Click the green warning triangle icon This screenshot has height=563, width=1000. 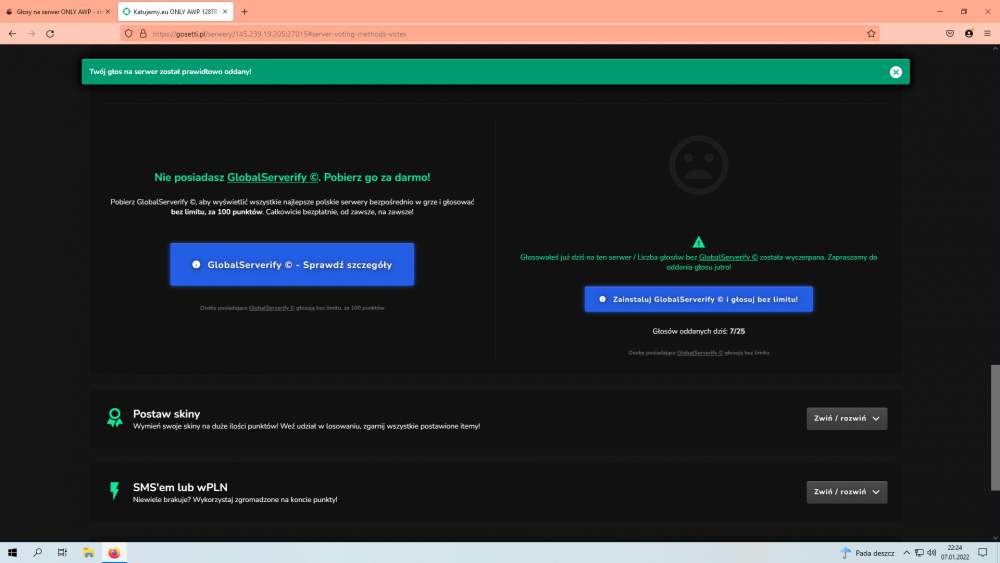(698, 242)
